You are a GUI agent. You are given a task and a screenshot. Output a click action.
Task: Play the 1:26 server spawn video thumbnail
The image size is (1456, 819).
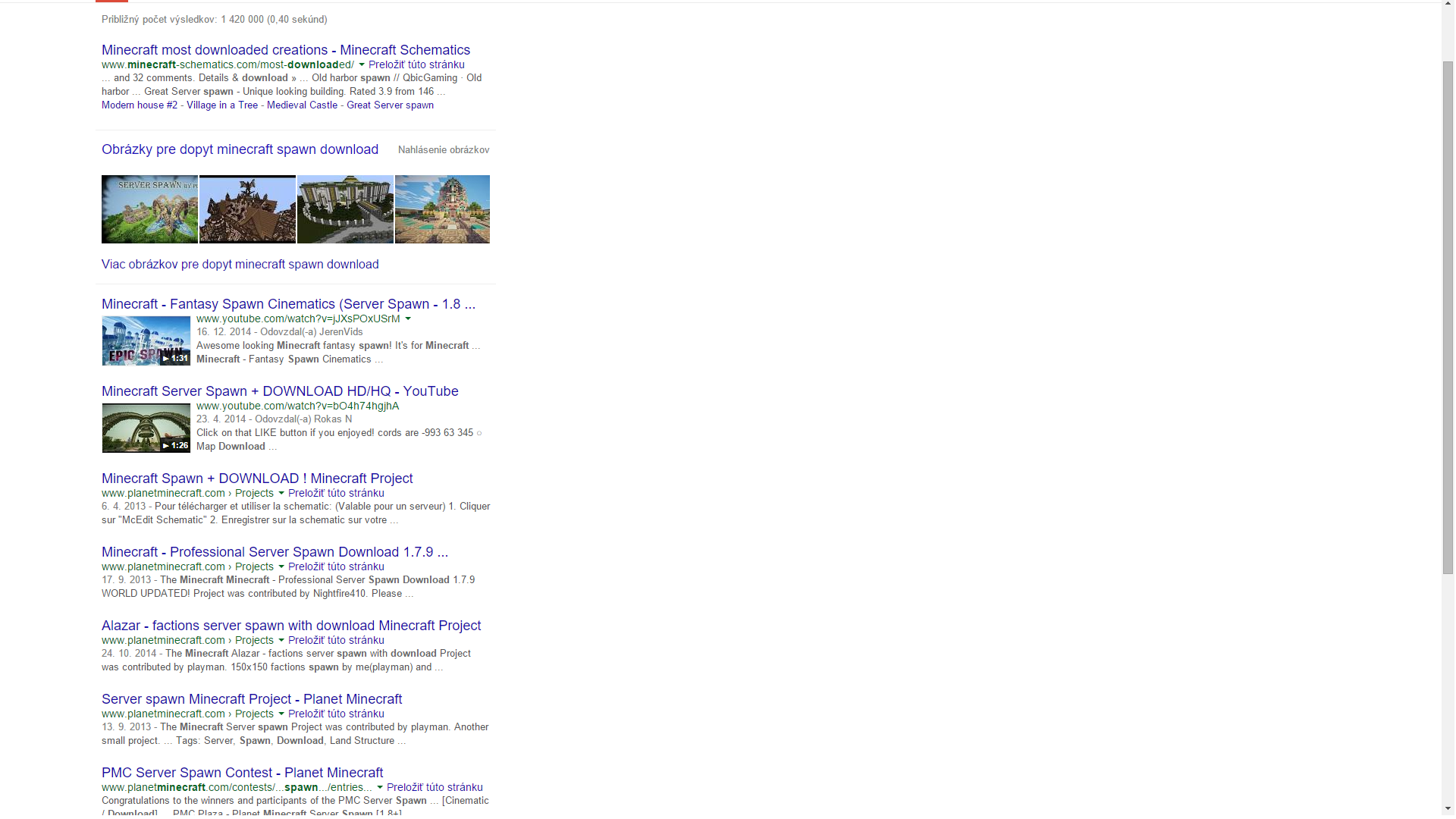tap(146, 428)
